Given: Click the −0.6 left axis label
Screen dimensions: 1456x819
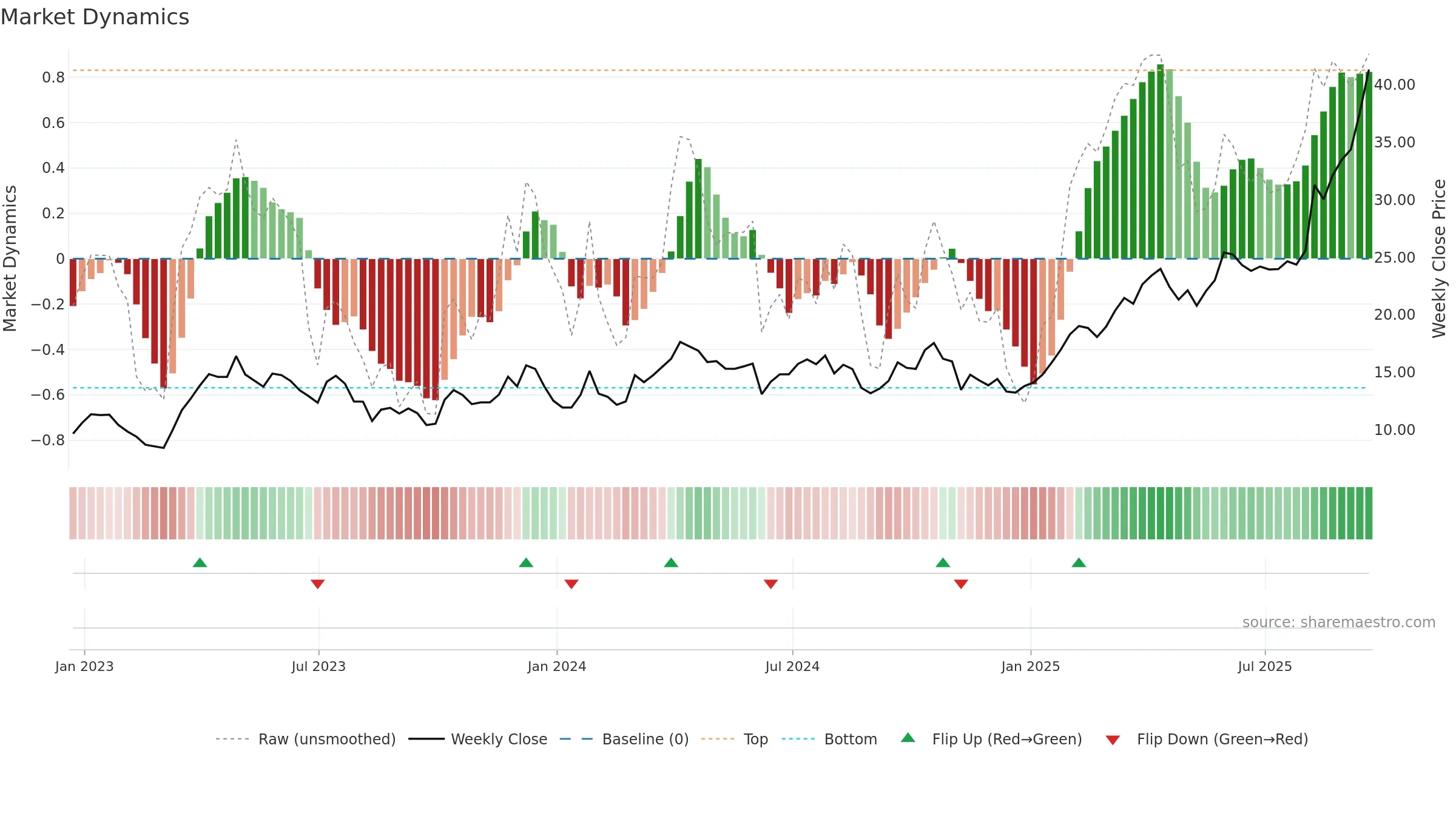Looking at the screenshot, I should coord(48,395).
